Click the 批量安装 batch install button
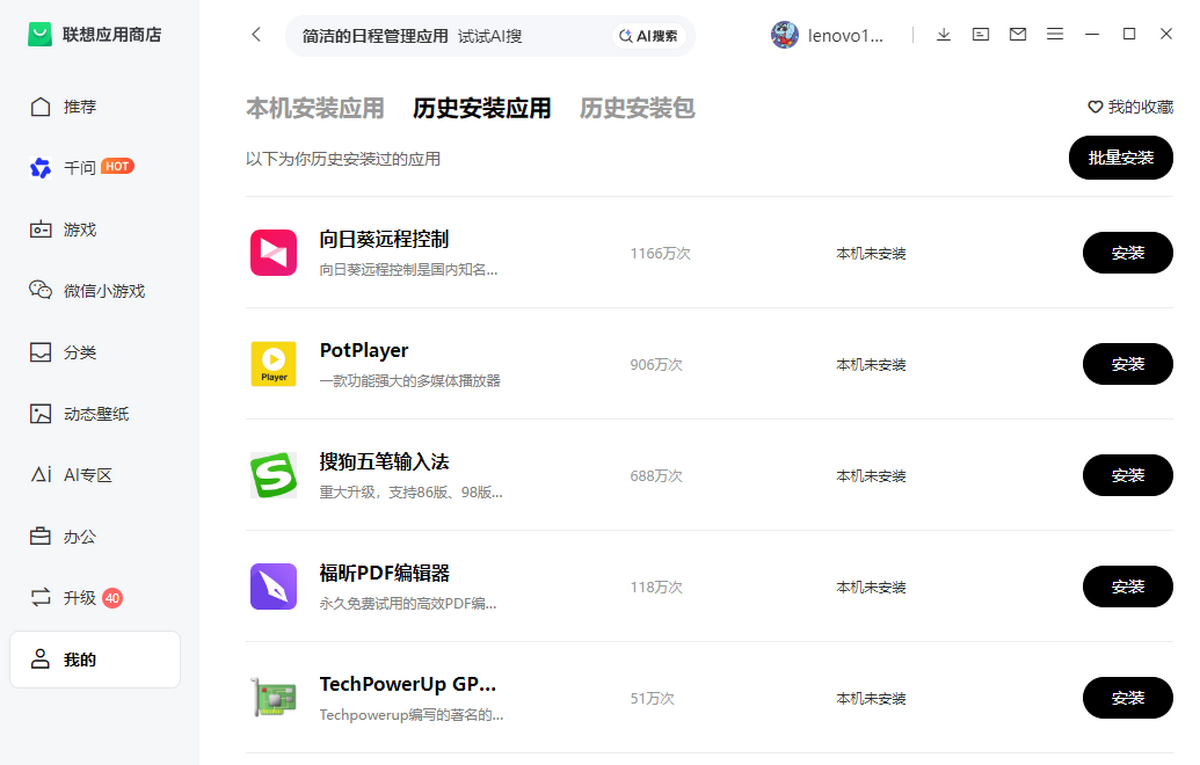Image resolution: width=1200 pixels, height=765 pixels. click(1121, 158)
